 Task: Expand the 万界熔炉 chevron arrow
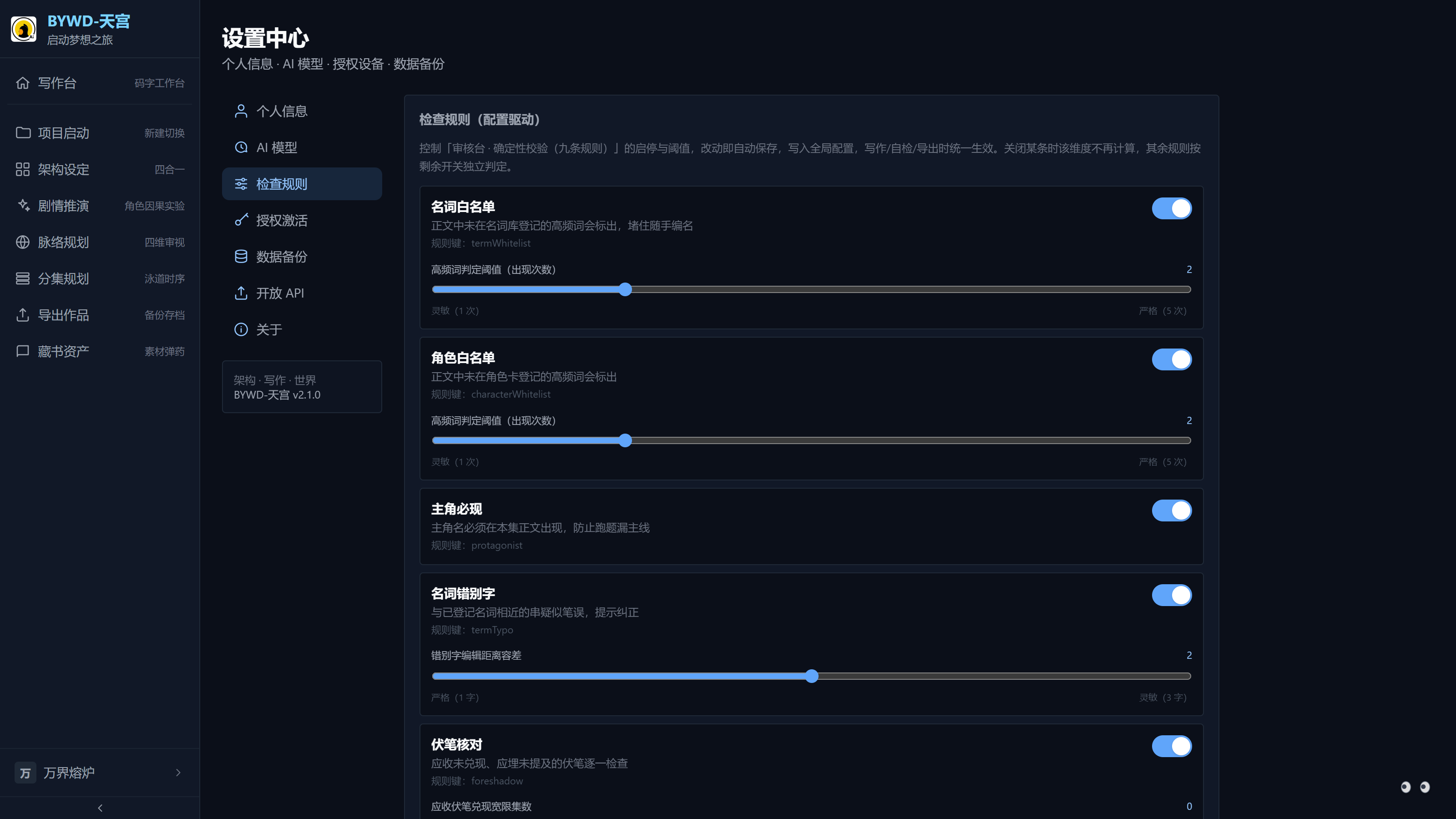(179, 773)
